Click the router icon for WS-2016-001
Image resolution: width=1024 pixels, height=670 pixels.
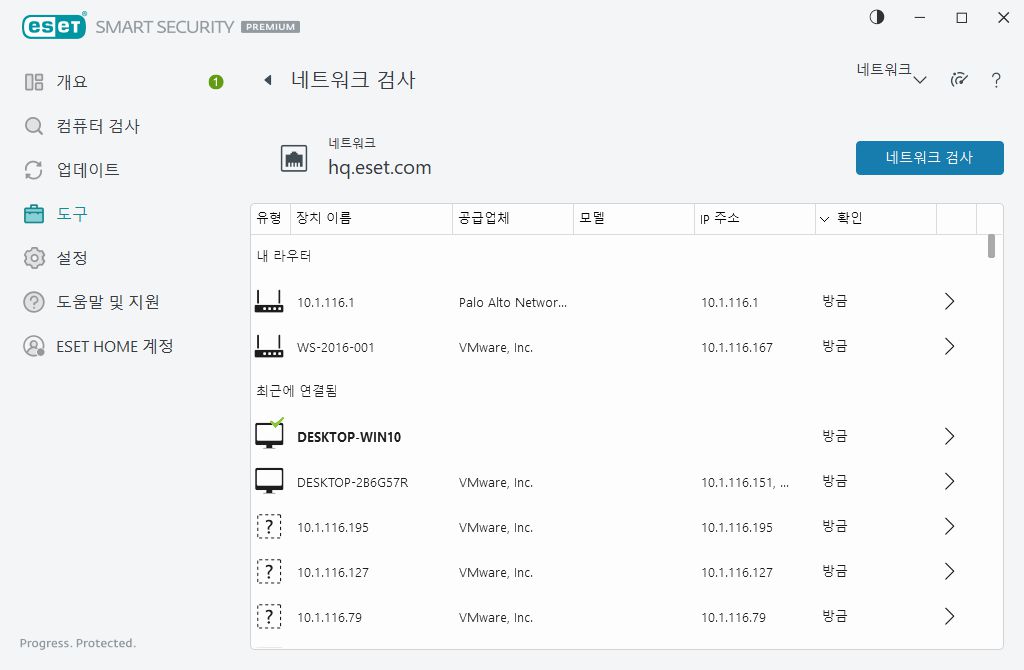(268, 346)
